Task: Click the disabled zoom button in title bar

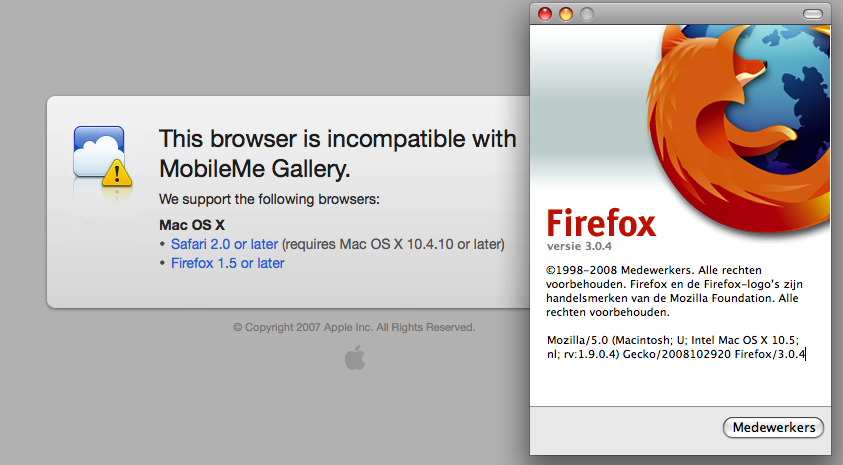Action: pos(587,14)
